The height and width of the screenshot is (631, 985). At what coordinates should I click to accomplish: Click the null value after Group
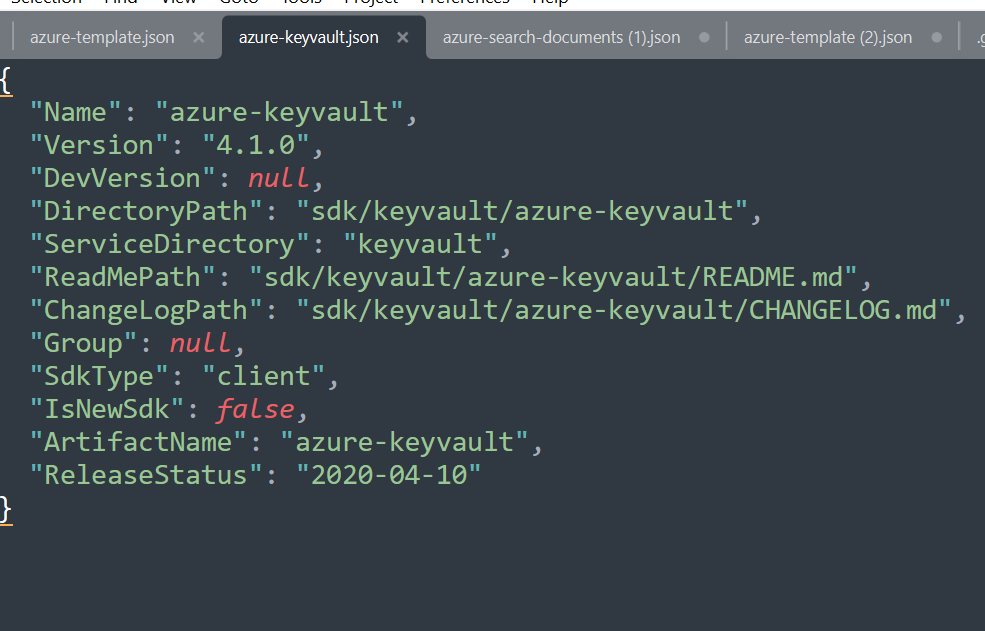(200, 343)
